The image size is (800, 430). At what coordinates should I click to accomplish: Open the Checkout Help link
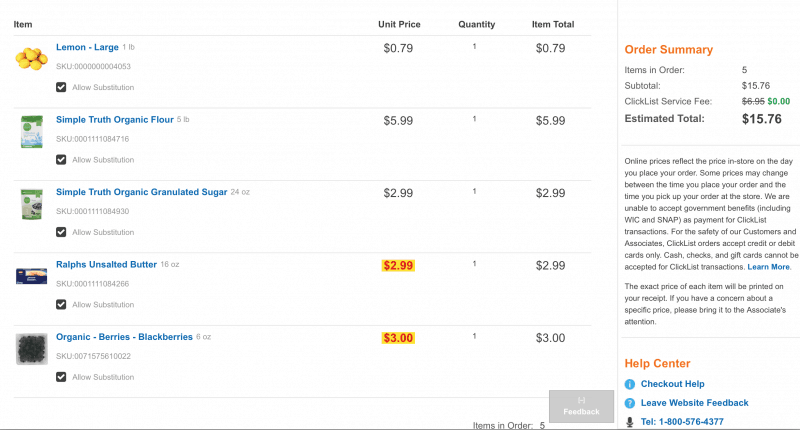[672, 384]
